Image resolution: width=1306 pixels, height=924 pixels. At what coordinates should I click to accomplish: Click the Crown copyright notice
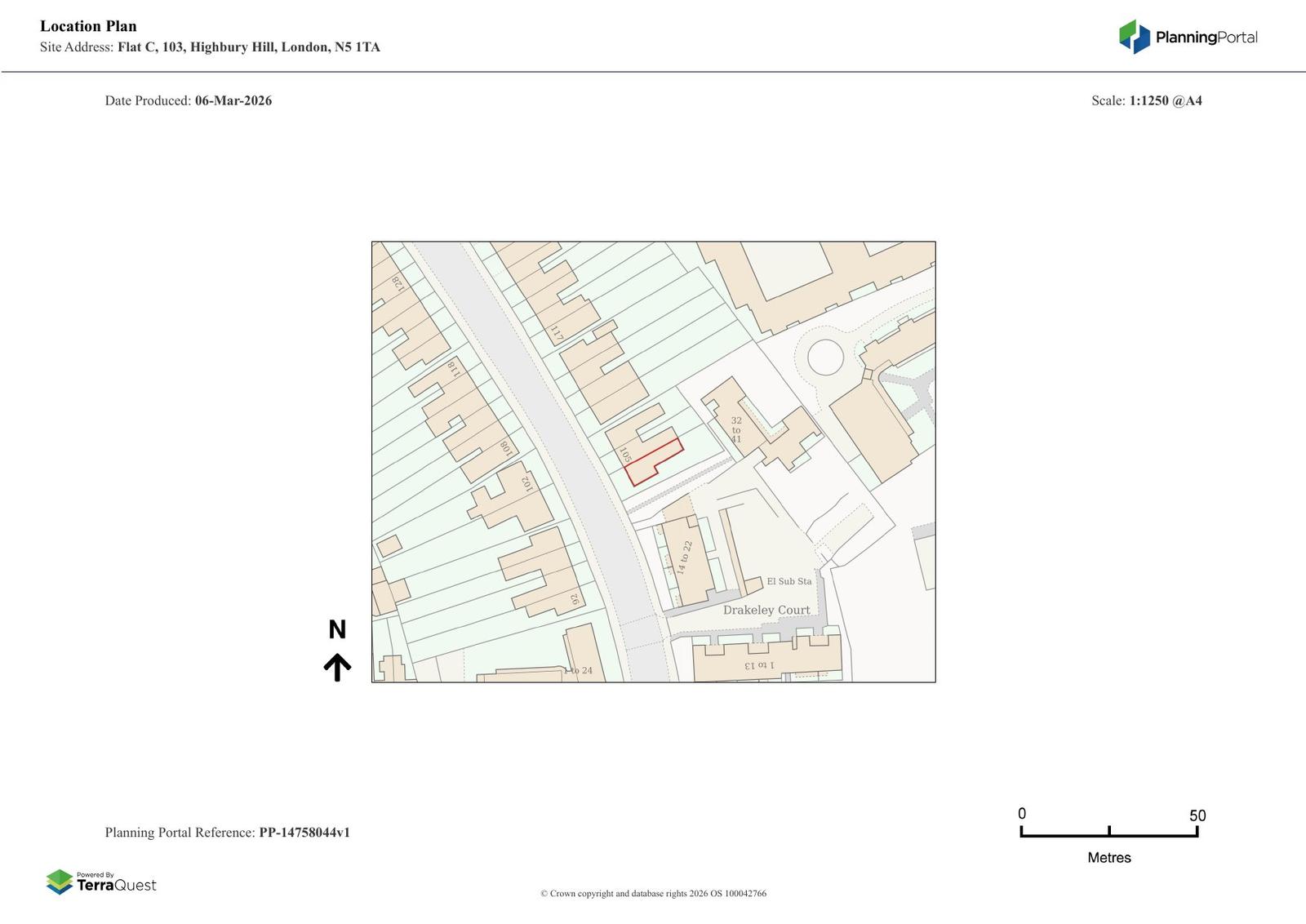click(653, 893)
